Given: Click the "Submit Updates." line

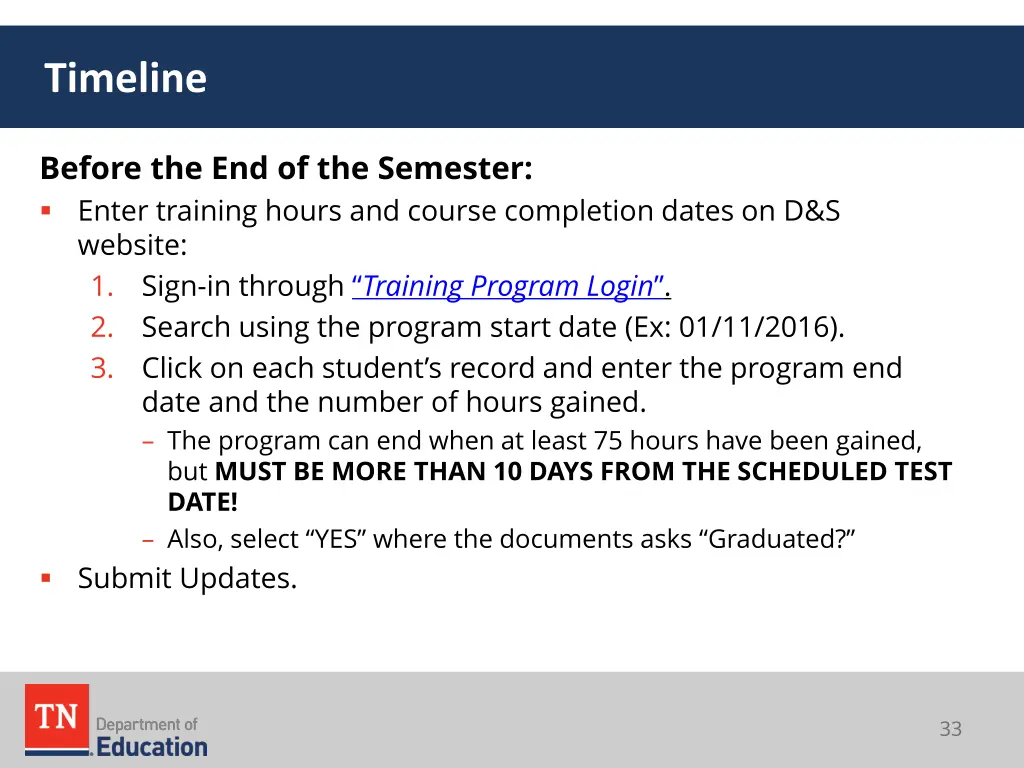Looking at the screenshot, I should pos(187,578).
